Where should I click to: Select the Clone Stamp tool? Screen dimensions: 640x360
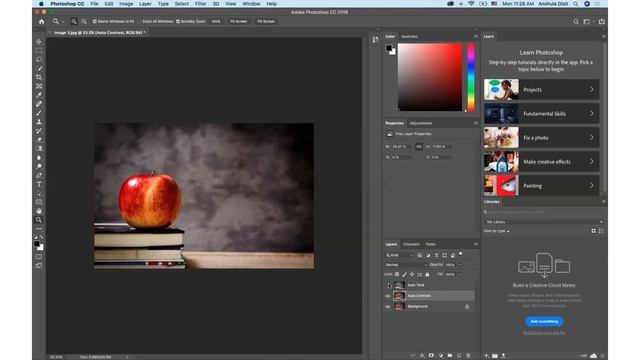coord(39,122)
